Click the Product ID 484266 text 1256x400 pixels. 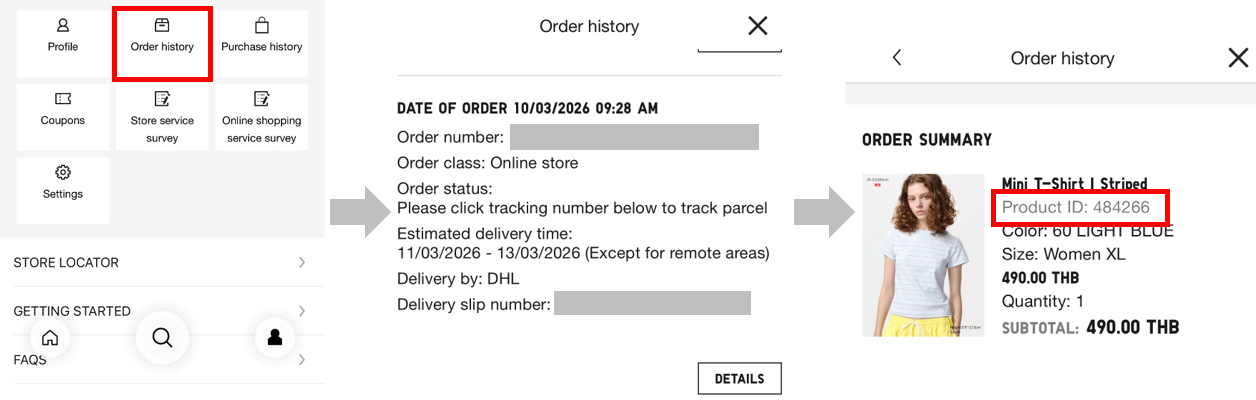click(x=1076, y=207)
